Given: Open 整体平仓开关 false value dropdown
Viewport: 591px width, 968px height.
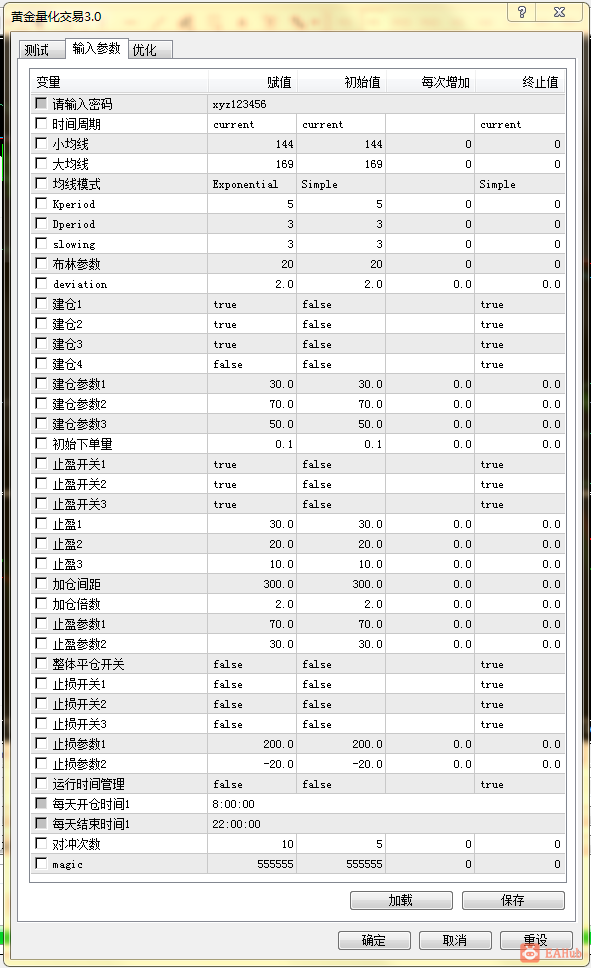Looking at the screenshot, I should [x=252, y=664].
